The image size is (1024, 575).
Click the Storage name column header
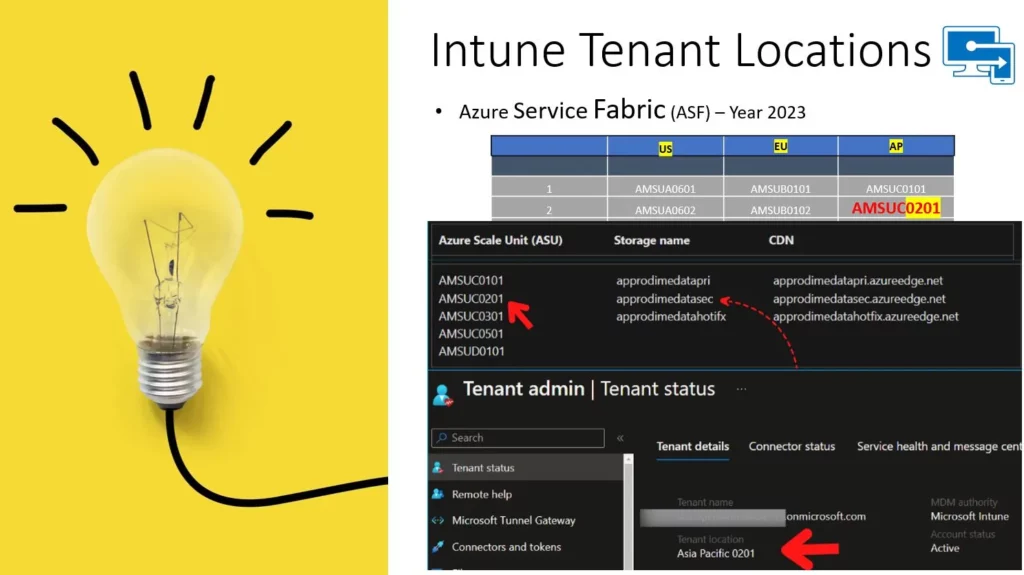point(651,240)
